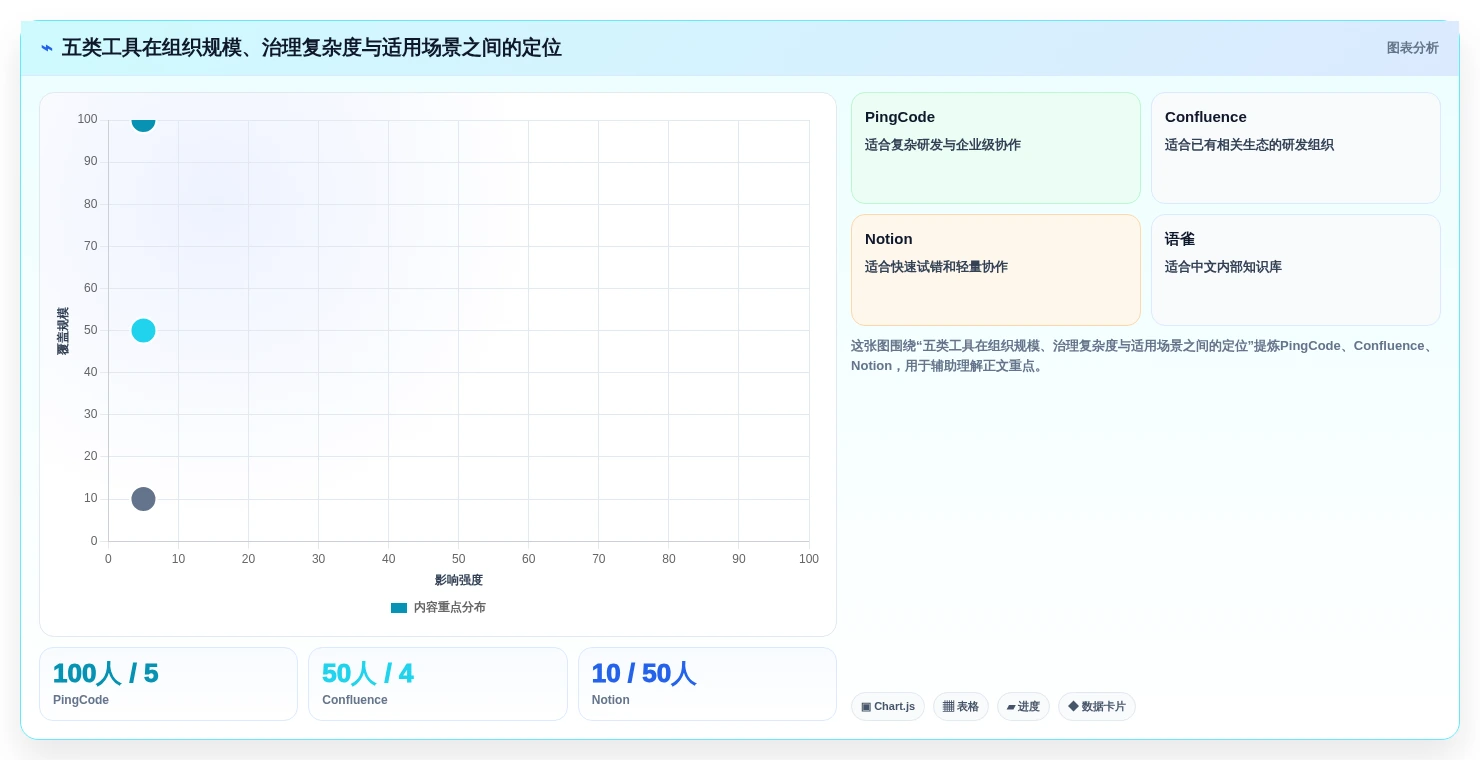Click the main chart title heading
1480x760 pixels.
click(311, 48)
